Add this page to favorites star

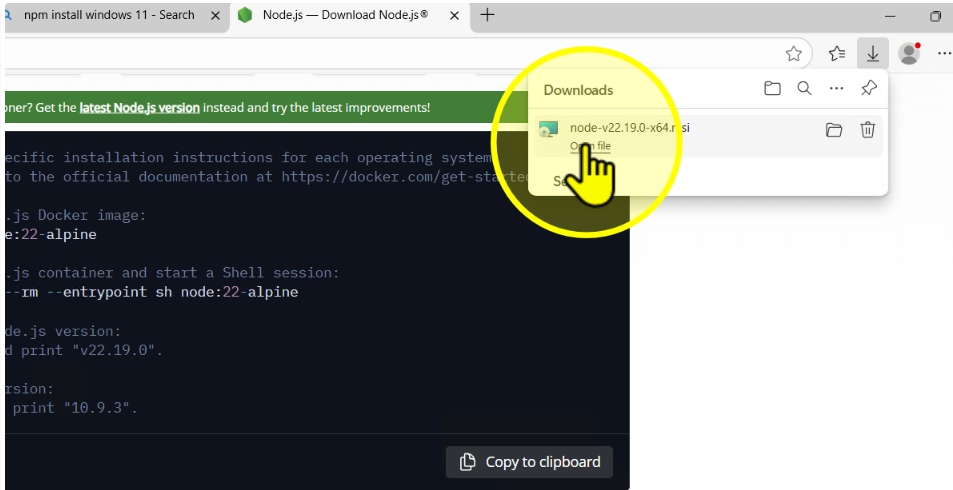793,54
